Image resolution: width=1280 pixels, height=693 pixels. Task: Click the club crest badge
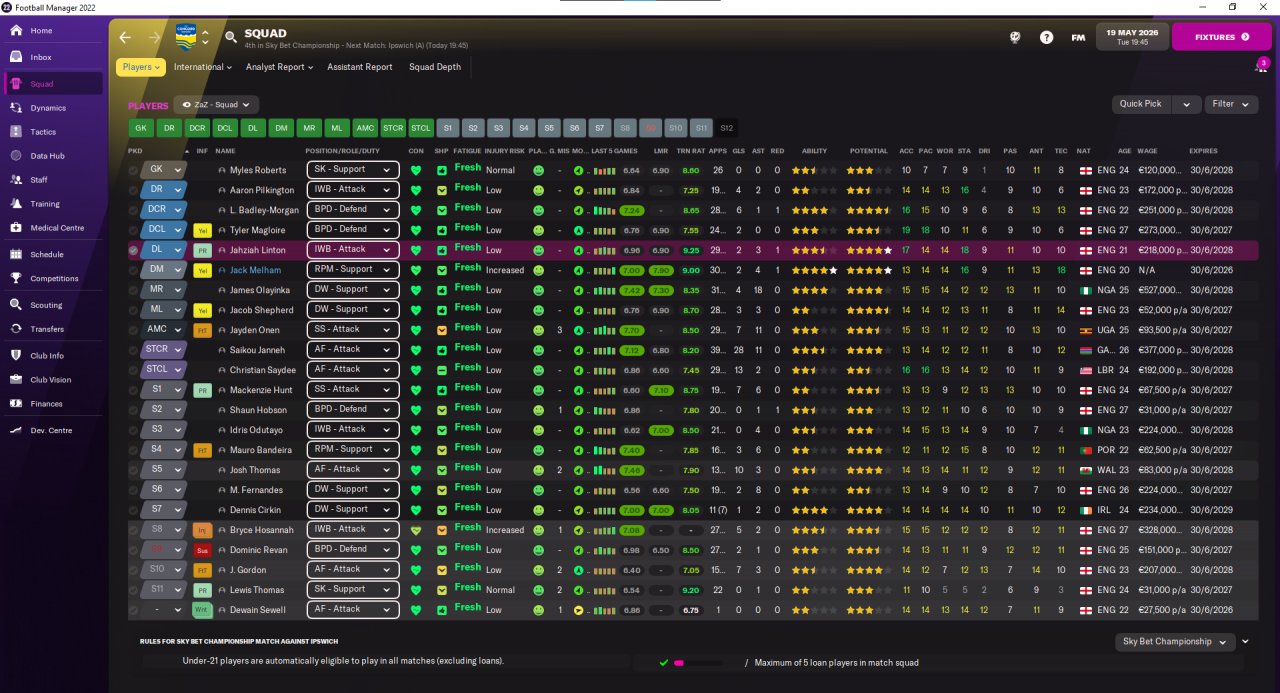pos(186,36)
